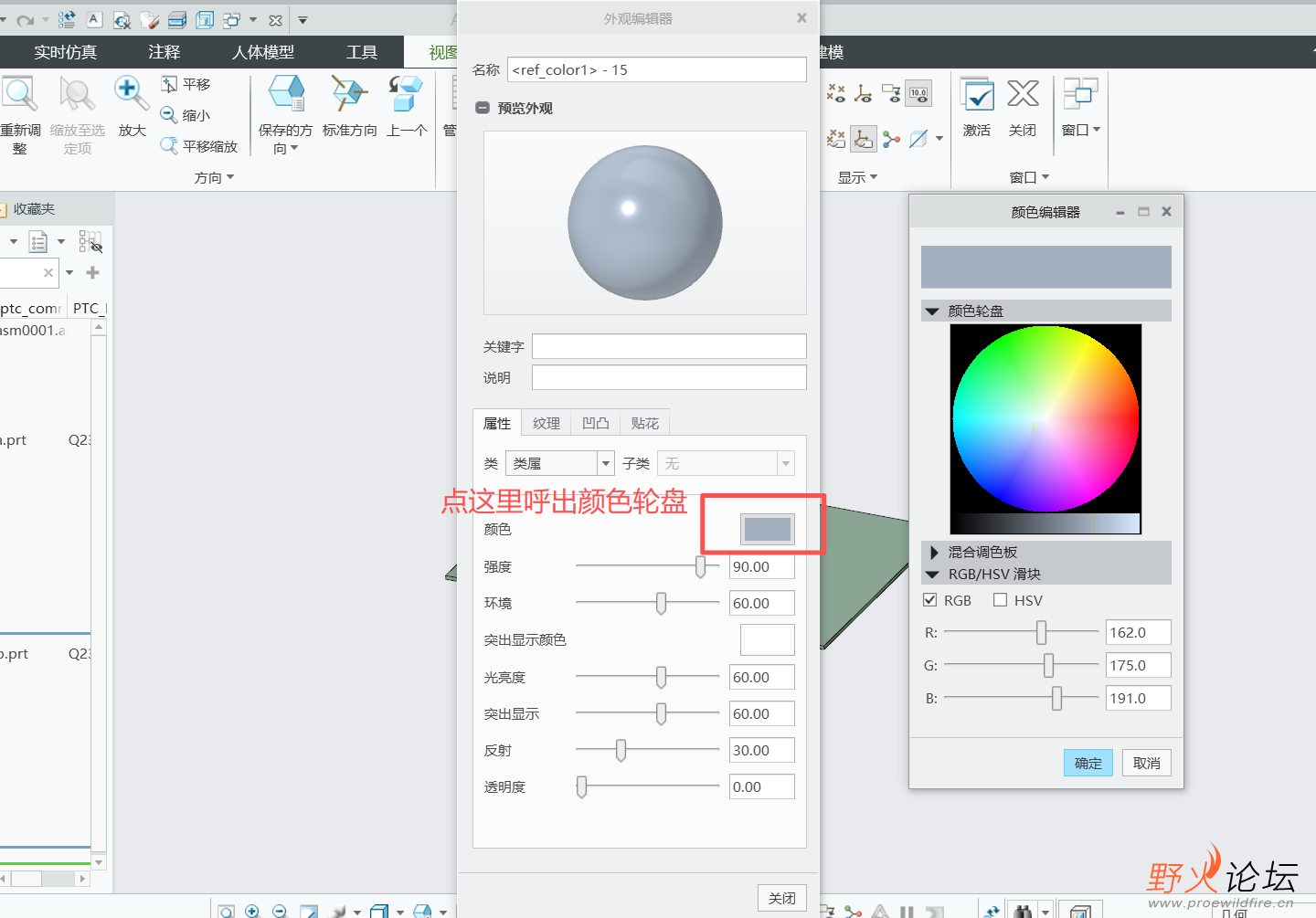Screen dimensions: 1316x918
Task: Click 关闭 button at bottom of appearance editor
Action: click(782, 898)
